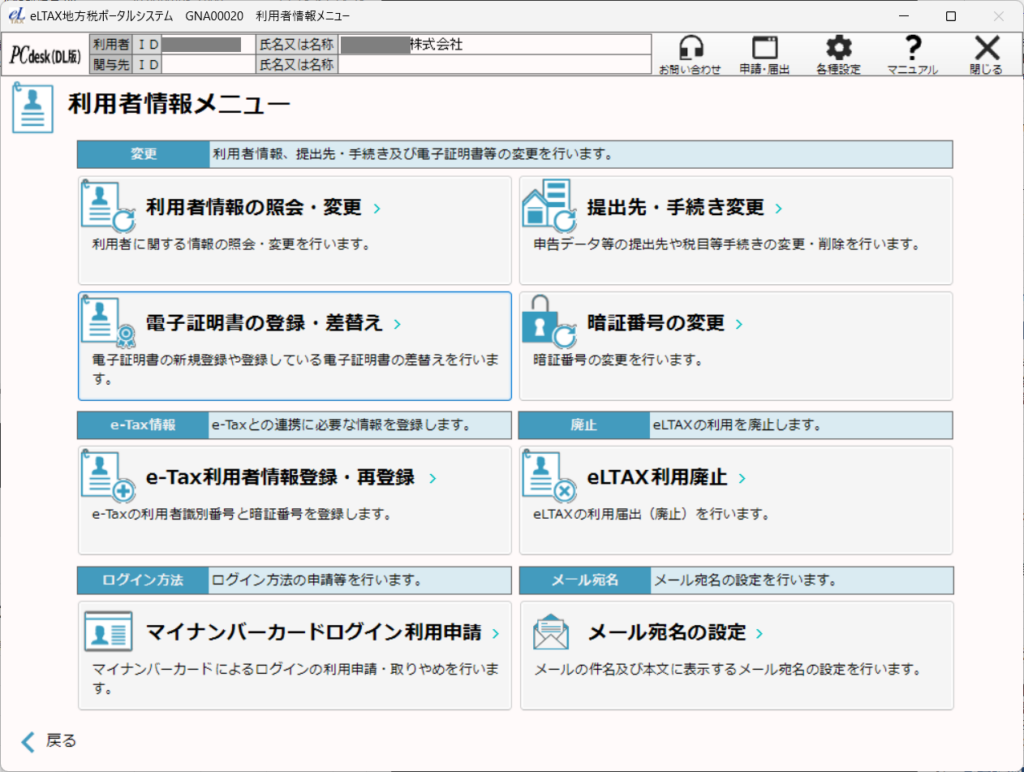Click 暗証番号の変更 padlock icon
This screenshot has height=772, width=1024.
(549, 322)
